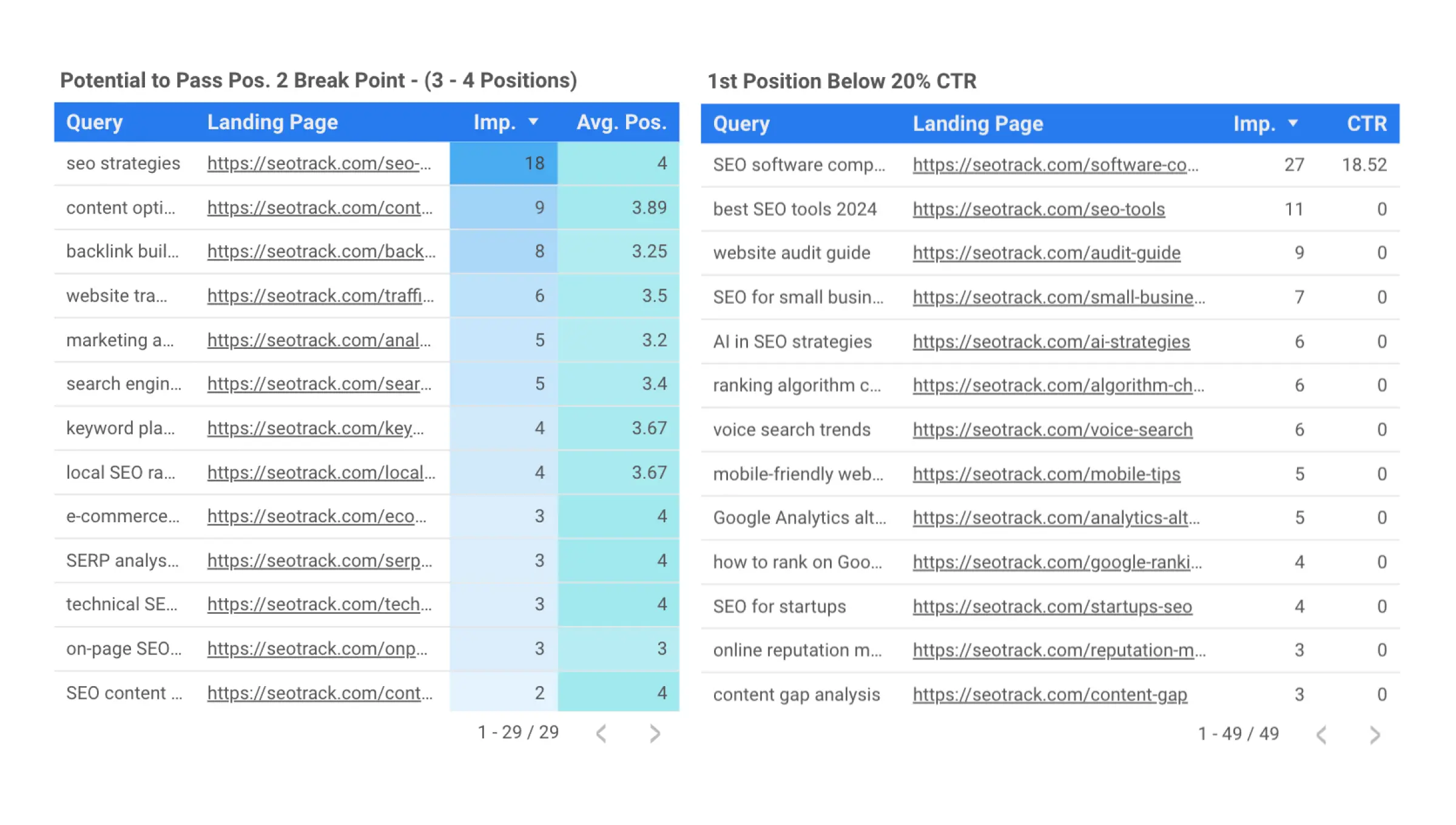Click the backlink building query row
Image resolution: width=1456 pixels, height=825 pixels.
coord(122,251)
